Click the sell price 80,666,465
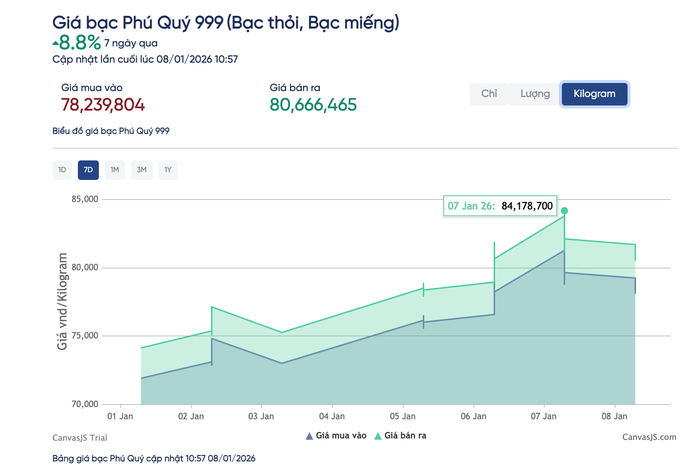This screenshot has height=472, width=698. pos(313,105)
